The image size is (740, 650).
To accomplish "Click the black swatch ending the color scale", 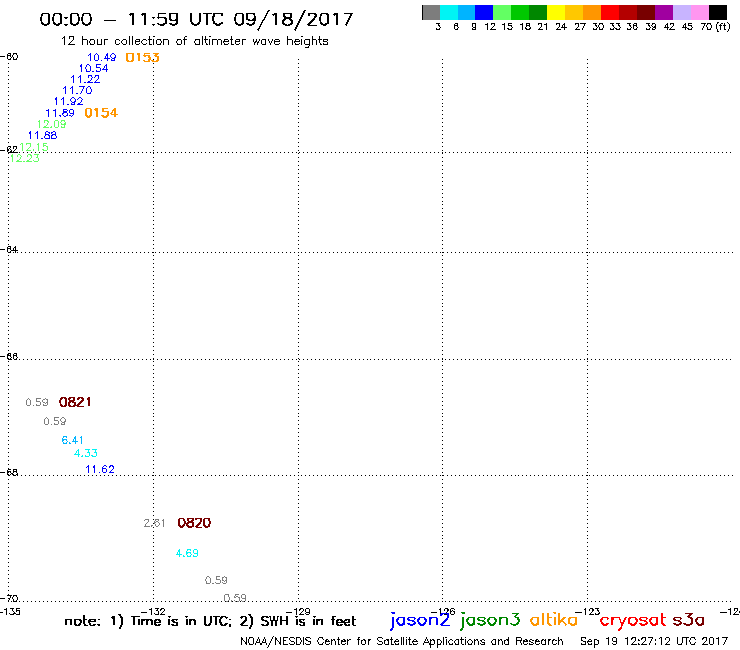I will [x=718, y=12].
